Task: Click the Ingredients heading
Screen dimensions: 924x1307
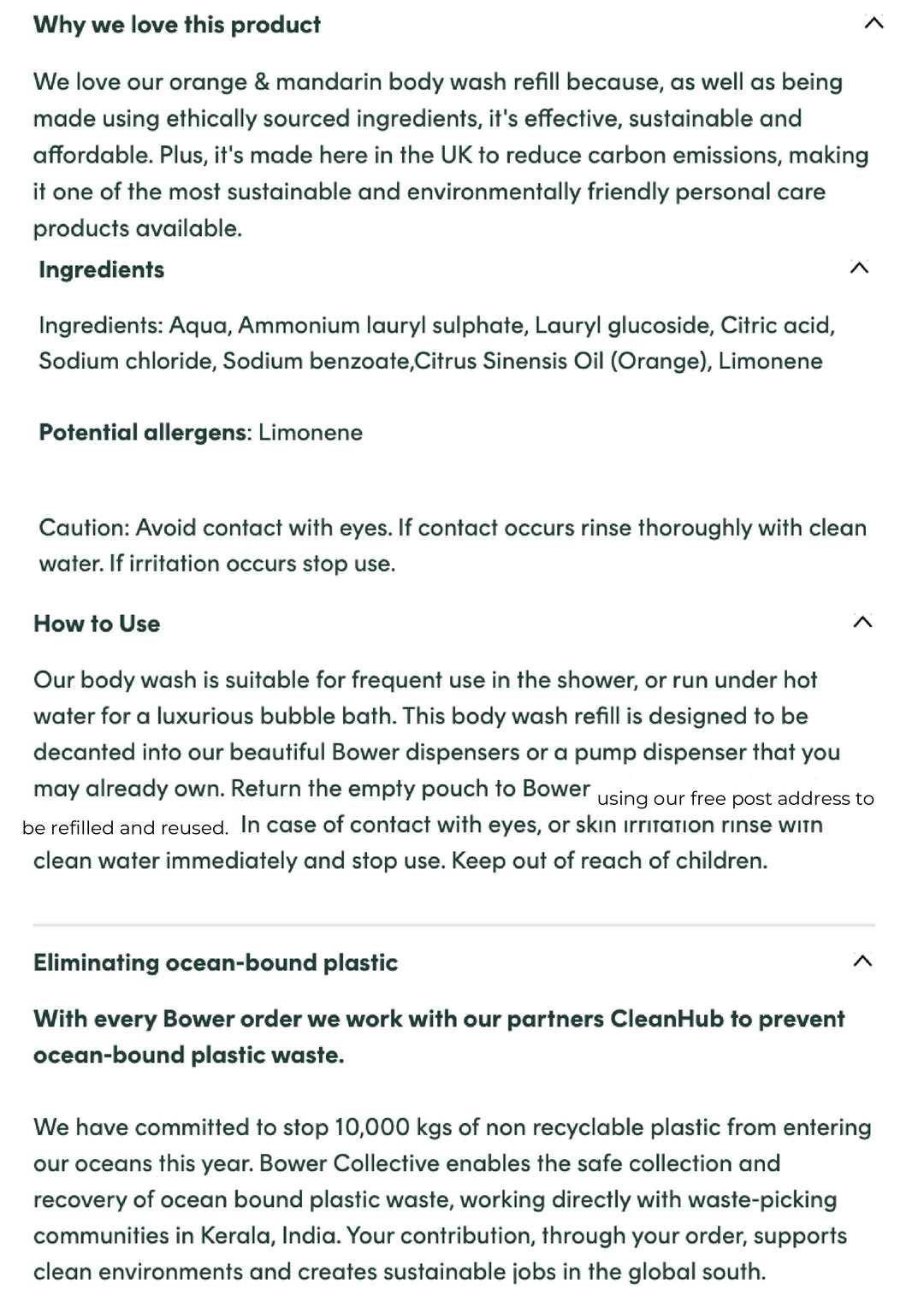Action: [x=102, y=269]
